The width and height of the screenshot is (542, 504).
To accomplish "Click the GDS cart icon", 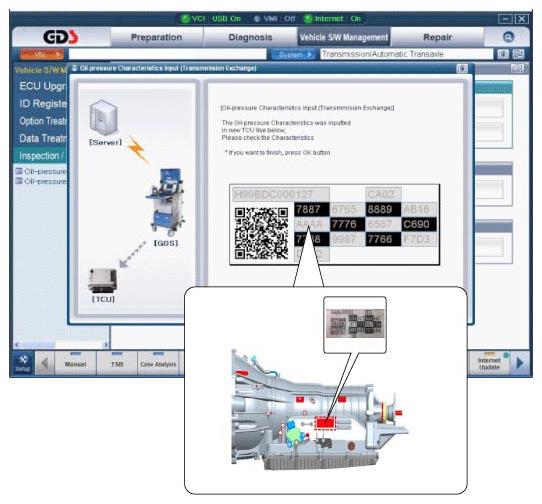I will pos(166,201).
